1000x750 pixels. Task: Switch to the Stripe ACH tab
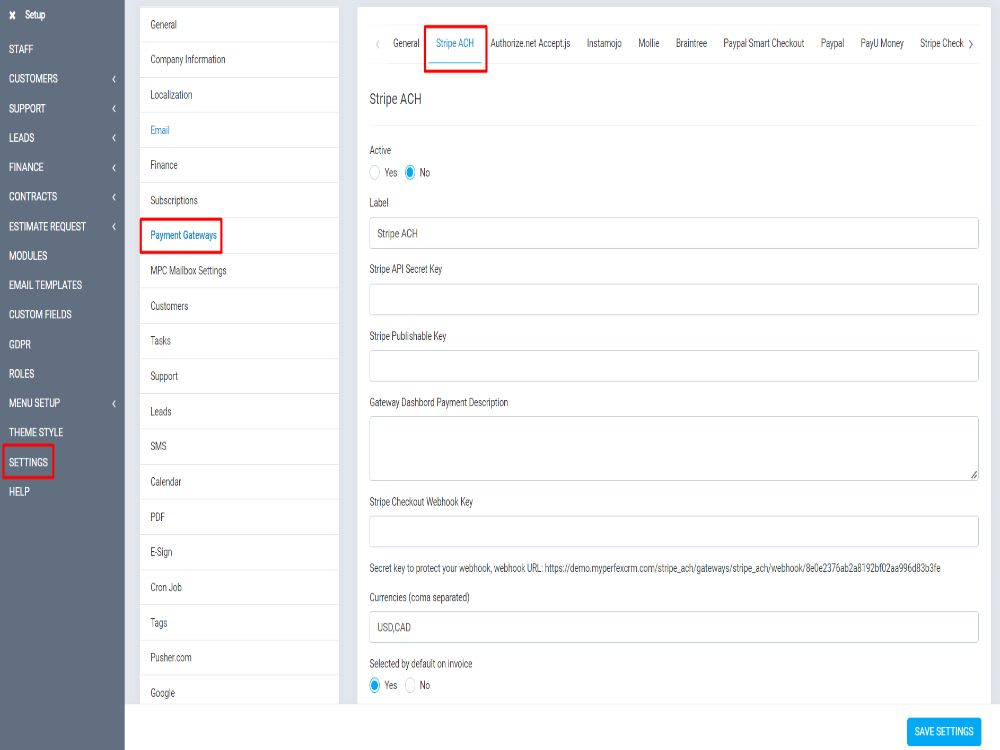456,43
